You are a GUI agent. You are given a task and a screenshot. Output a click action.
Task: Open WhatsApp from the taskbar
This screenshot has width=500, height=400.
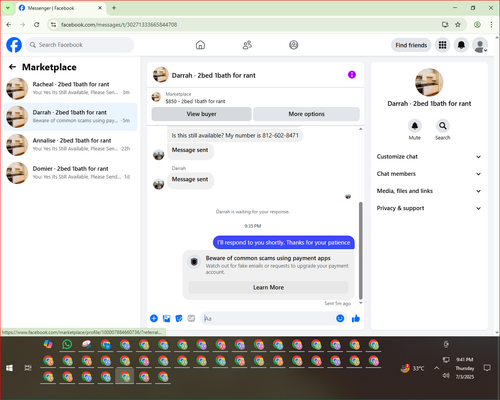pyautogui.click(x=67, y=344)
